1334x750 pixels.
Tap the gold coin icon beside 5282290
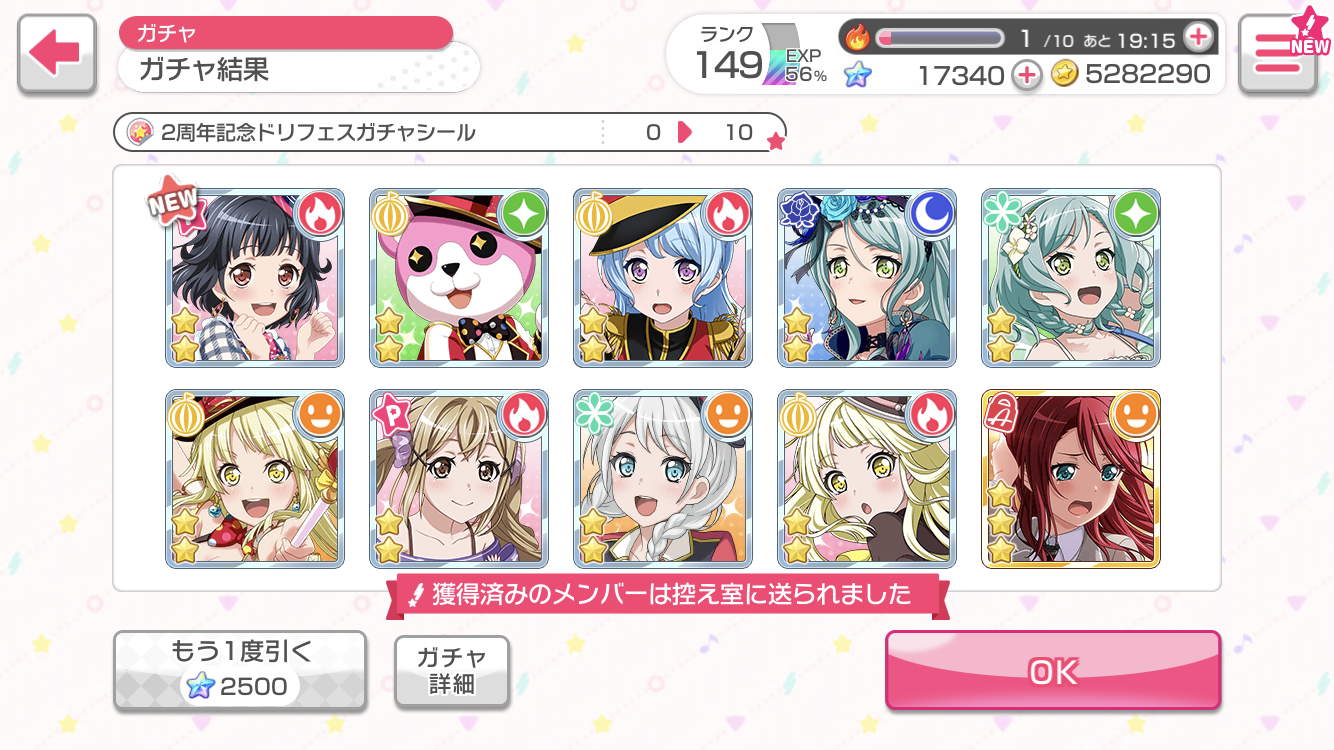(x=1065, y=74)
